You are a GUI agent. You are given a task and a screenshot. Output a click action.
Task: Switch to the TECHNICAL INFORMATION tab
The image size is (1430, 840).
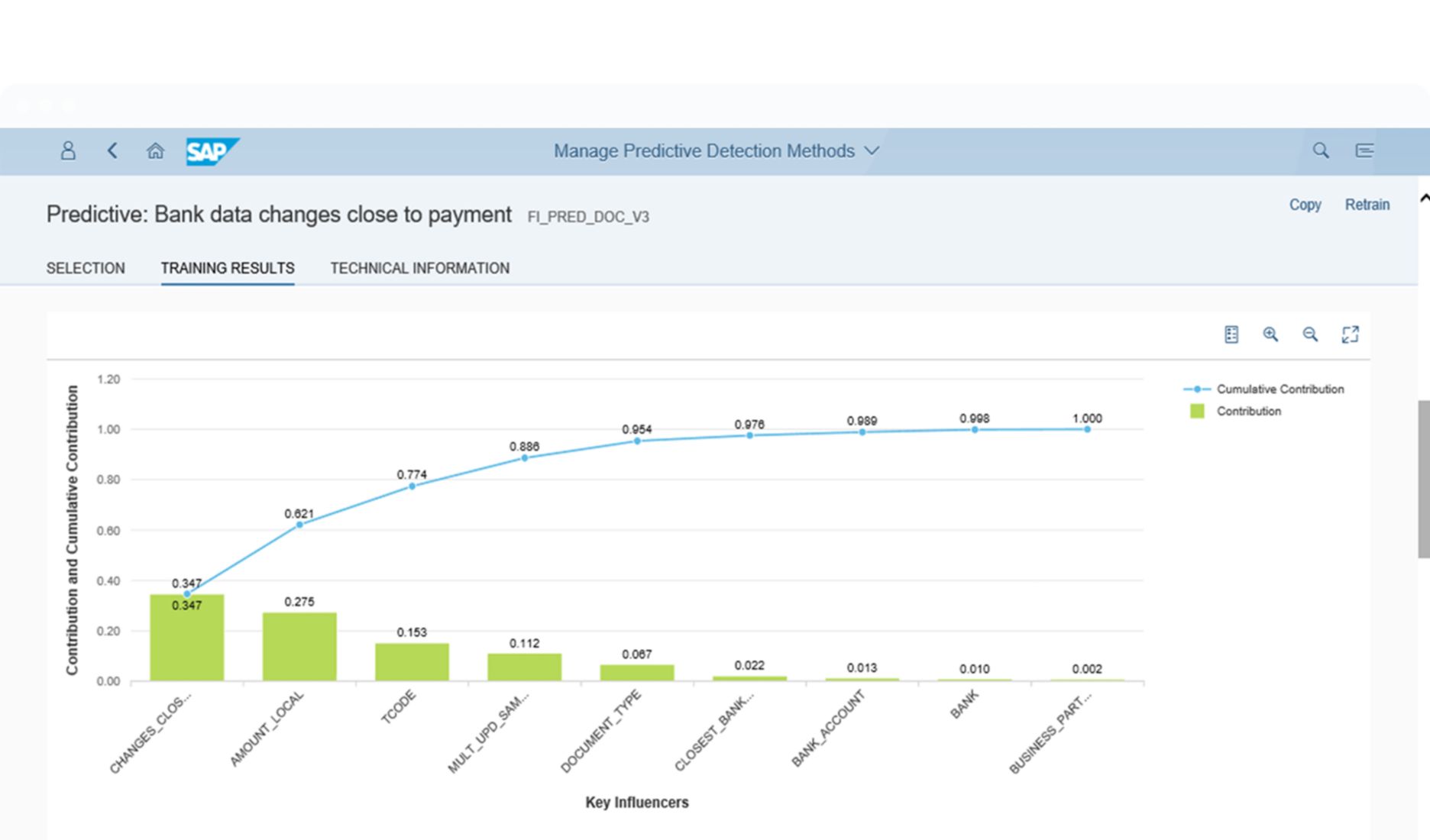[x=419, y=268]
